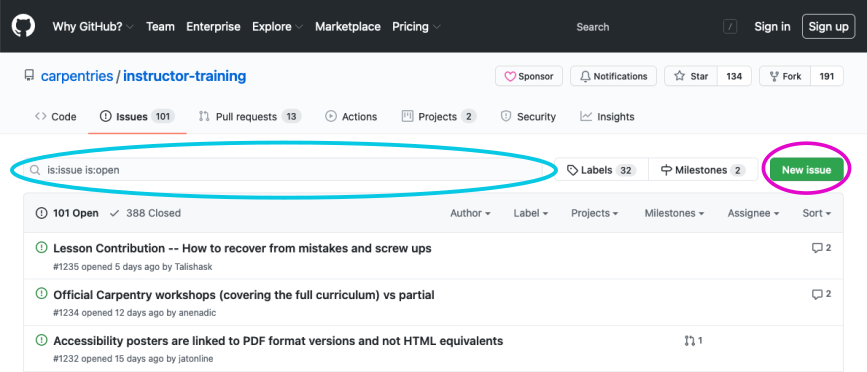This screenshot has height=372, width=867.
Task: Click the repository book icon beside carpentries
Action: (x=29, y=76)
